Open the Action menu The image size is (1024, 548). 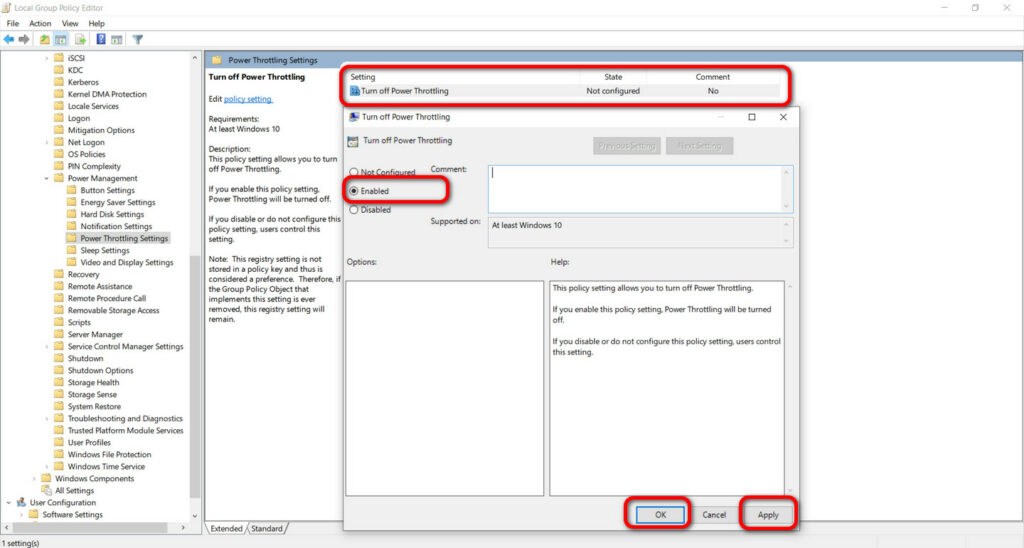[x=40, y=24]
